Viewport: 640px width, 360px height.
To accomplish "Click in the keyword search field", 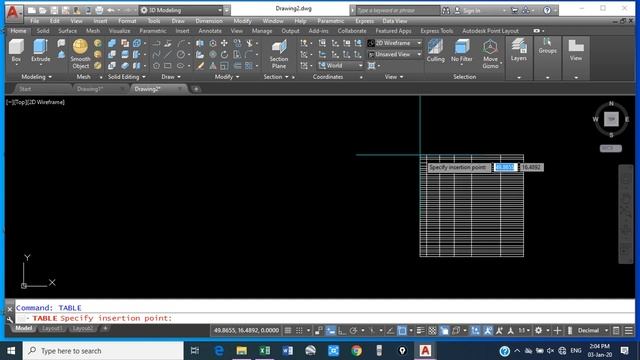I will [398, 10].
